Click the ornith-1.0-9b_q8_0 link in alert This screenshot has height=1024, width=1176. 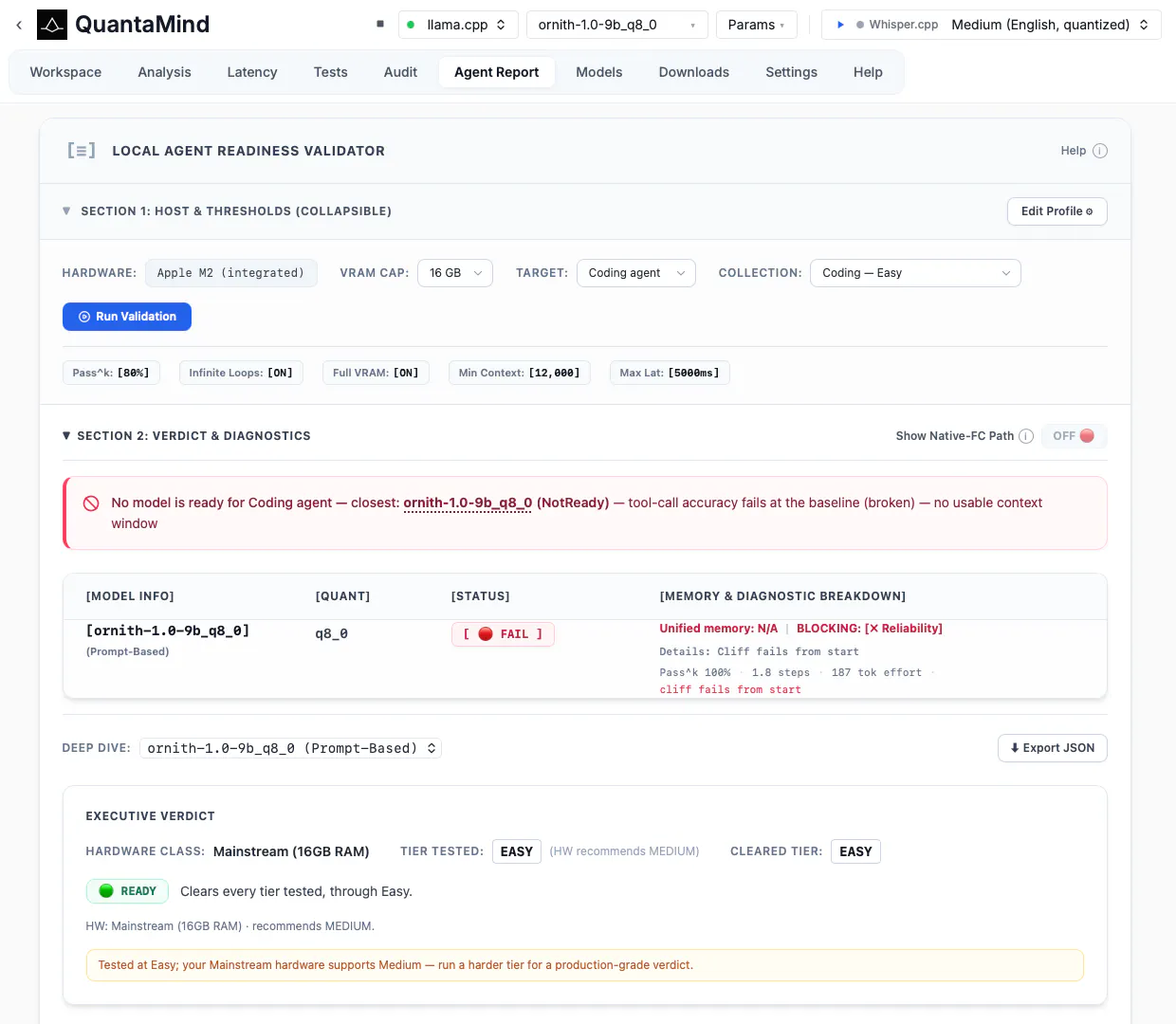point(468,503)
